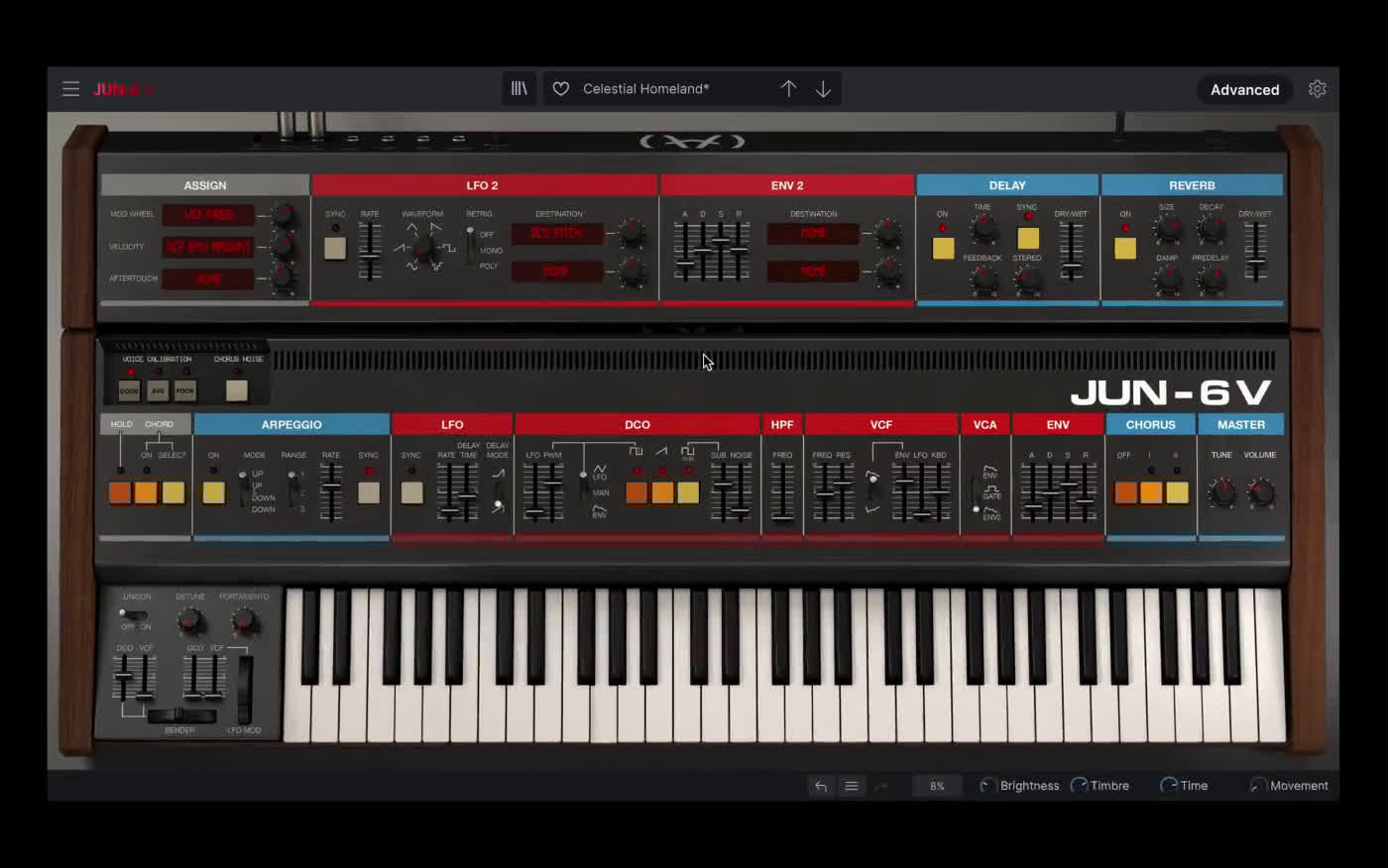Image resolution: width=1388 pixels, height=868 pixels.
Task: Open LFO 2 first destination showing DCO Pitch
Action: pyautogui.click(x=557, y=233)
